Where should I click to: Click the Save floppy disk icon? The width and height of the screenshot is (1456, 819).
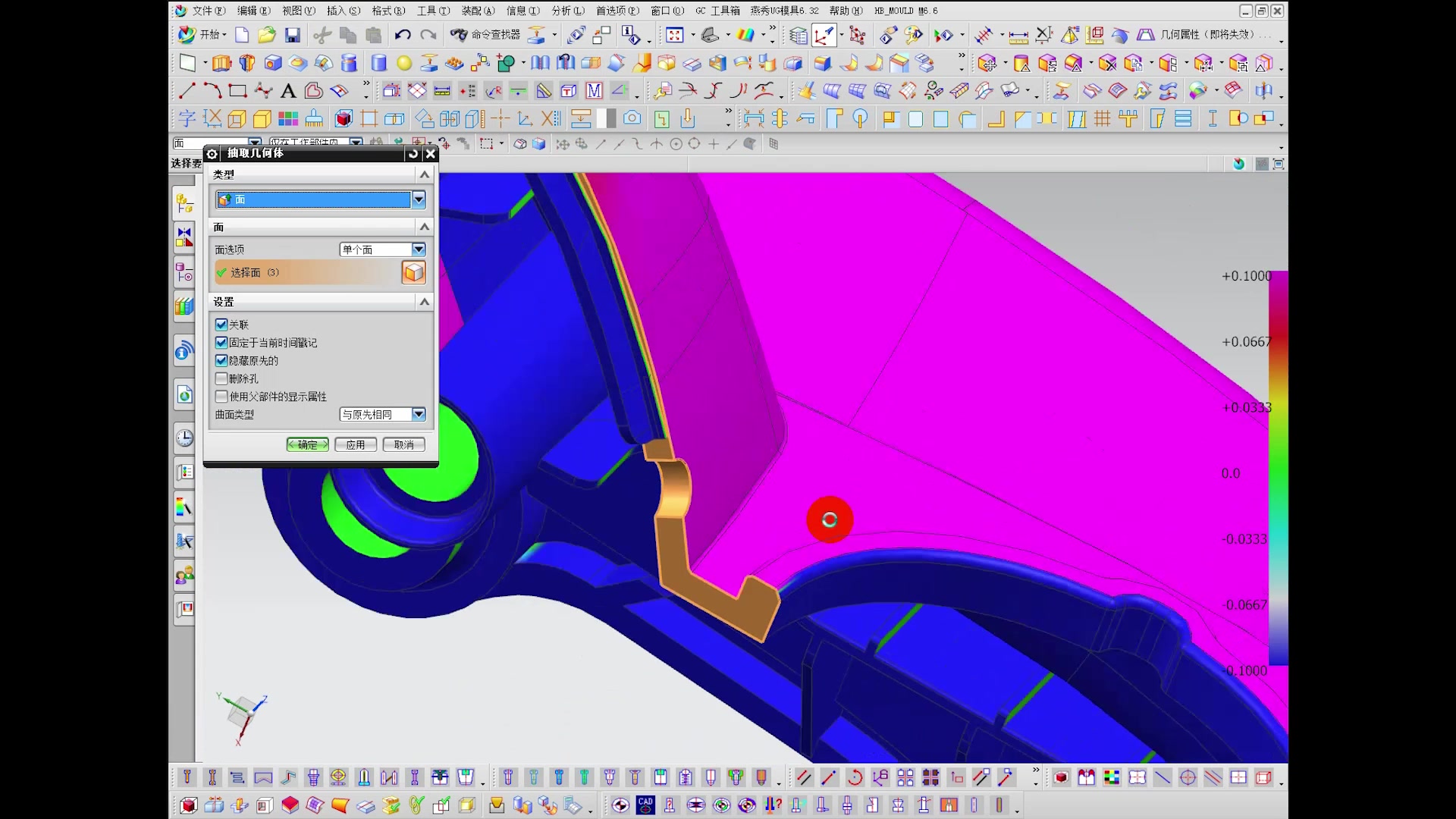[x=293, y=35]
